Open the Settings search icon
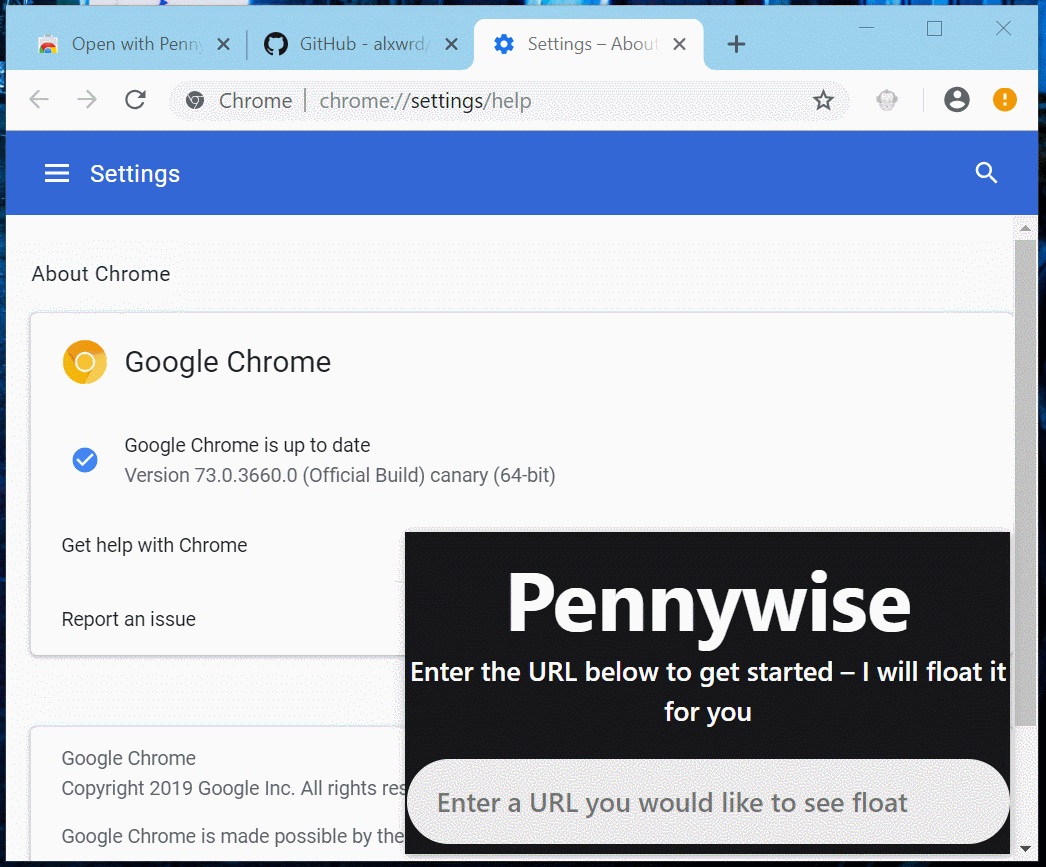The image size is (1046, 867). tap(986, 173)
